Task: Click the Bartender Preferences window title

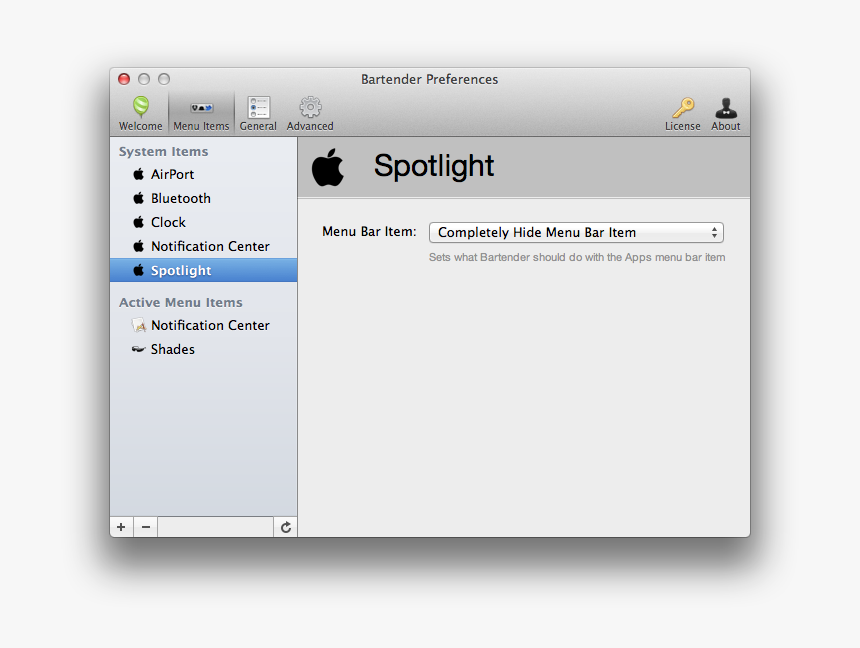Action: 429,80
